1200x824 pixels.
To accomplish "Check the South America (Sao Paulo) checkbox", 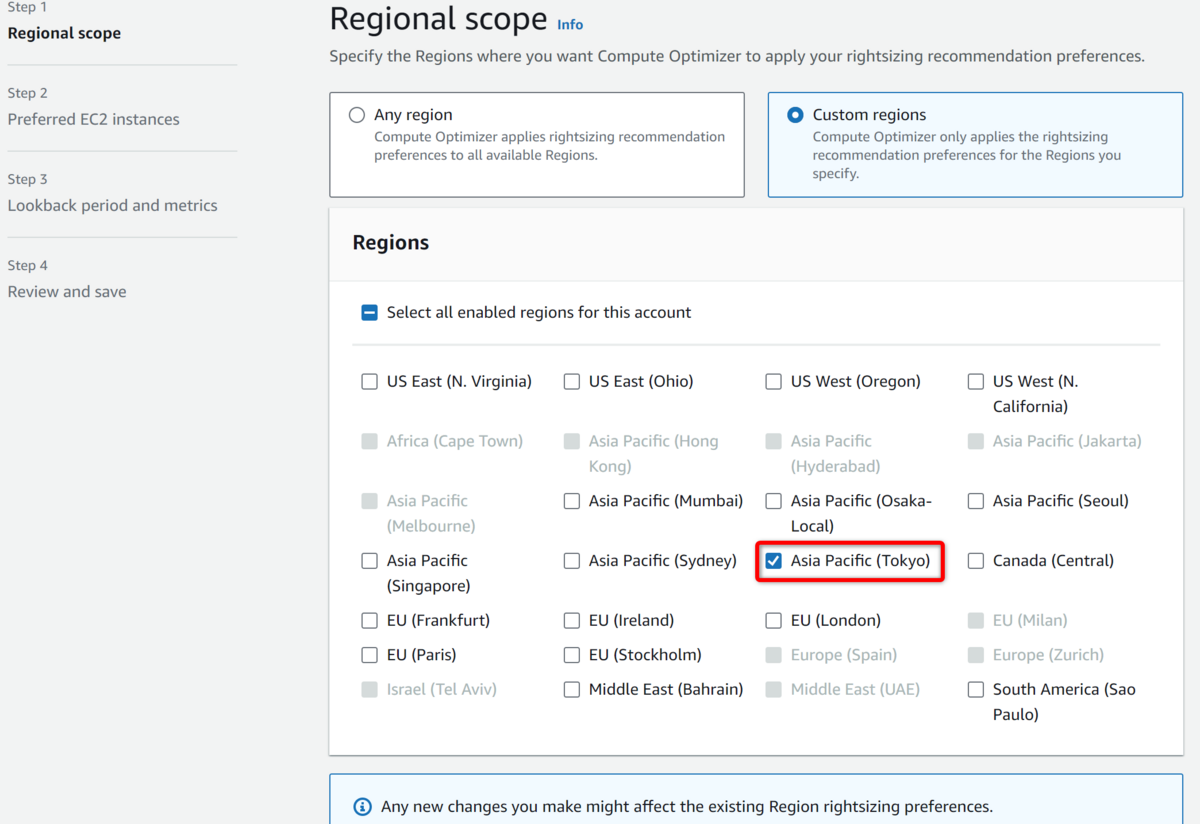I will coord(975,689).
